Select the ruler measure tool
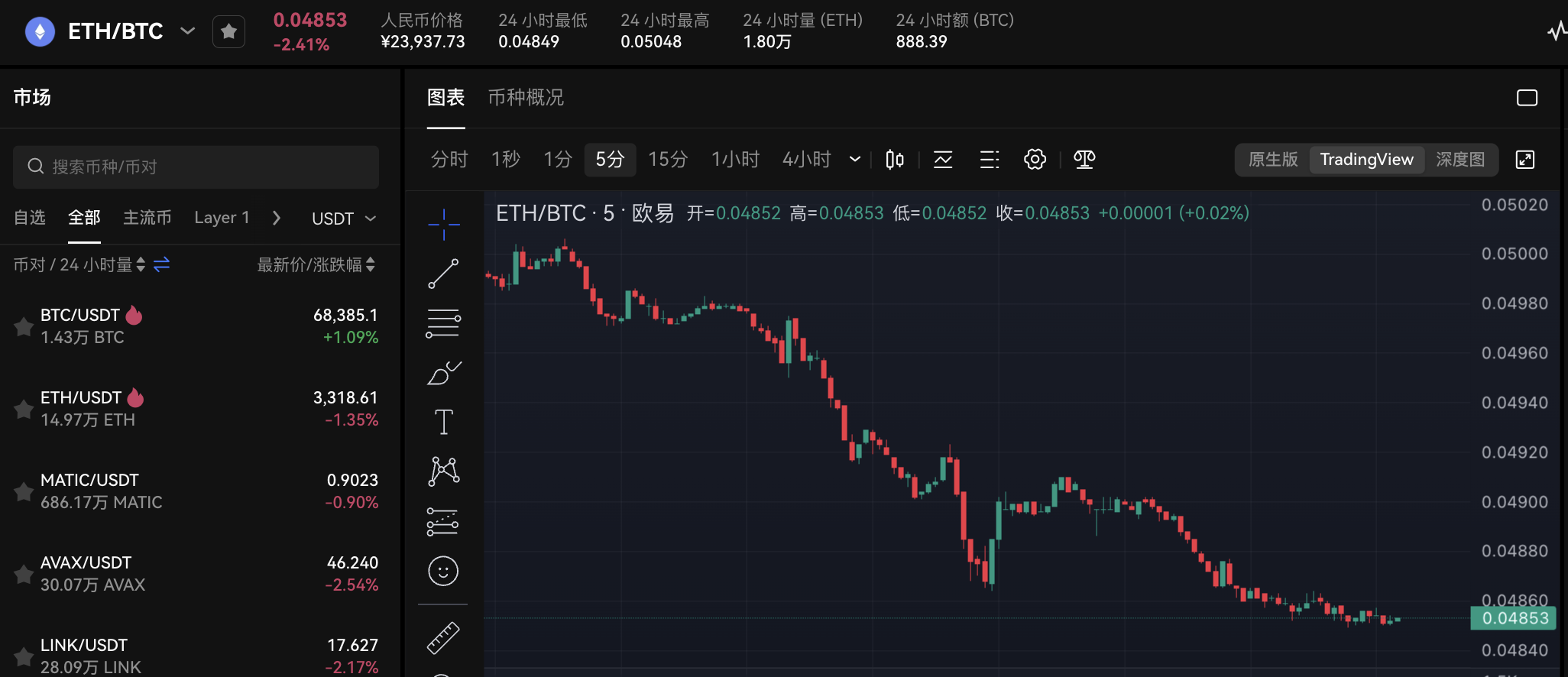Image resolution: width=1568 pixels, height=677 pixels. 443,638
